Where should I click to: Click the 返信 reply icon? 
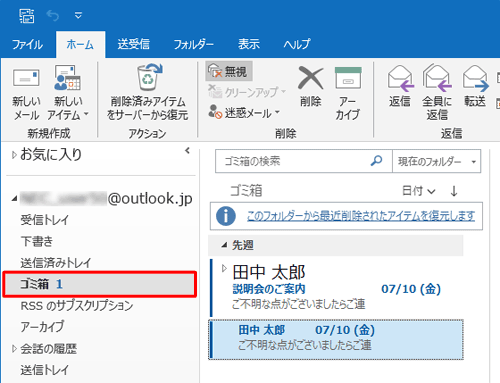[x=400, y=79]
